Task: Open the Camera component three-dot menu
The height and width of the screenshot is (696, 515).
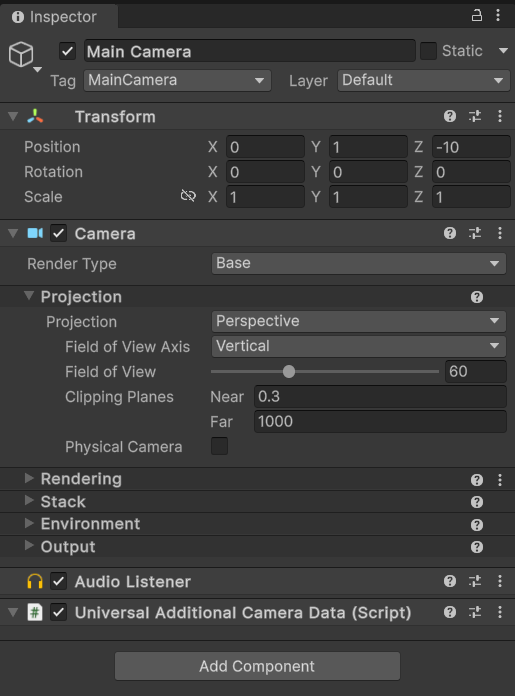Action: pyautogui.click(x=500, y=233)
